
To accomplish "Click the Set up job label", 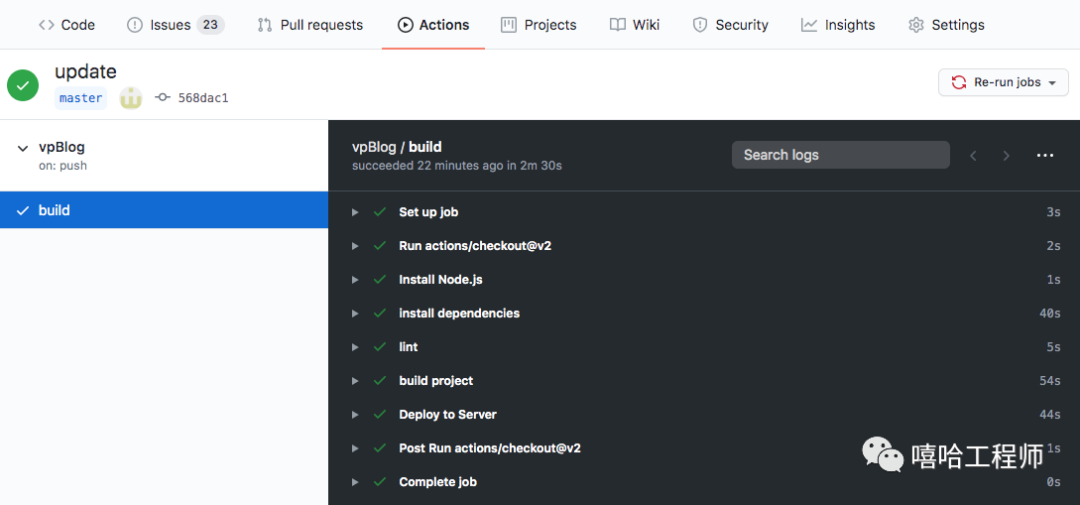I will point(428,212).
